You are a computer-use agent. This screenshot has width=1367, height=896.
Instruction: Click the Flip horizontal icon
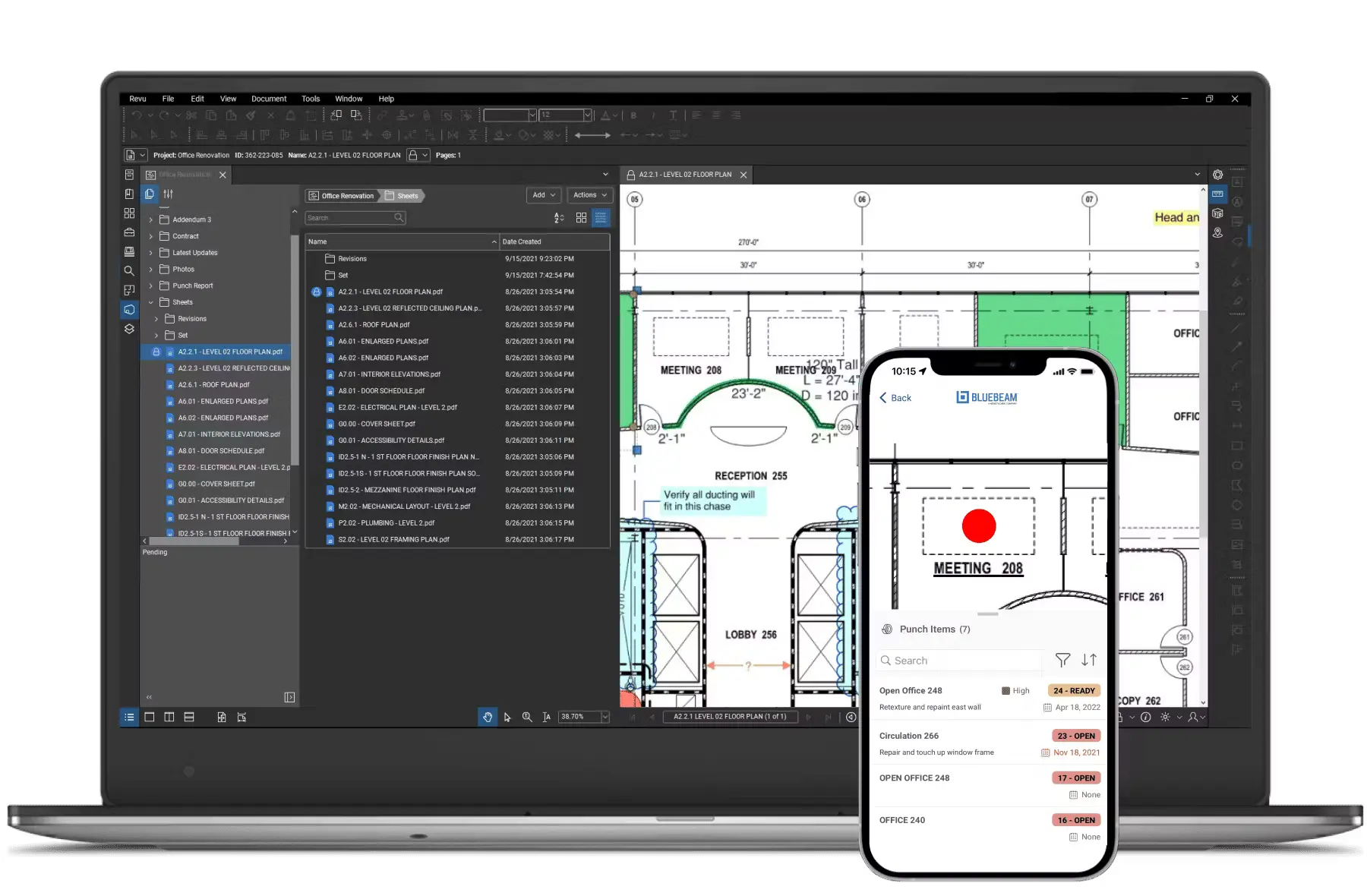453,135
